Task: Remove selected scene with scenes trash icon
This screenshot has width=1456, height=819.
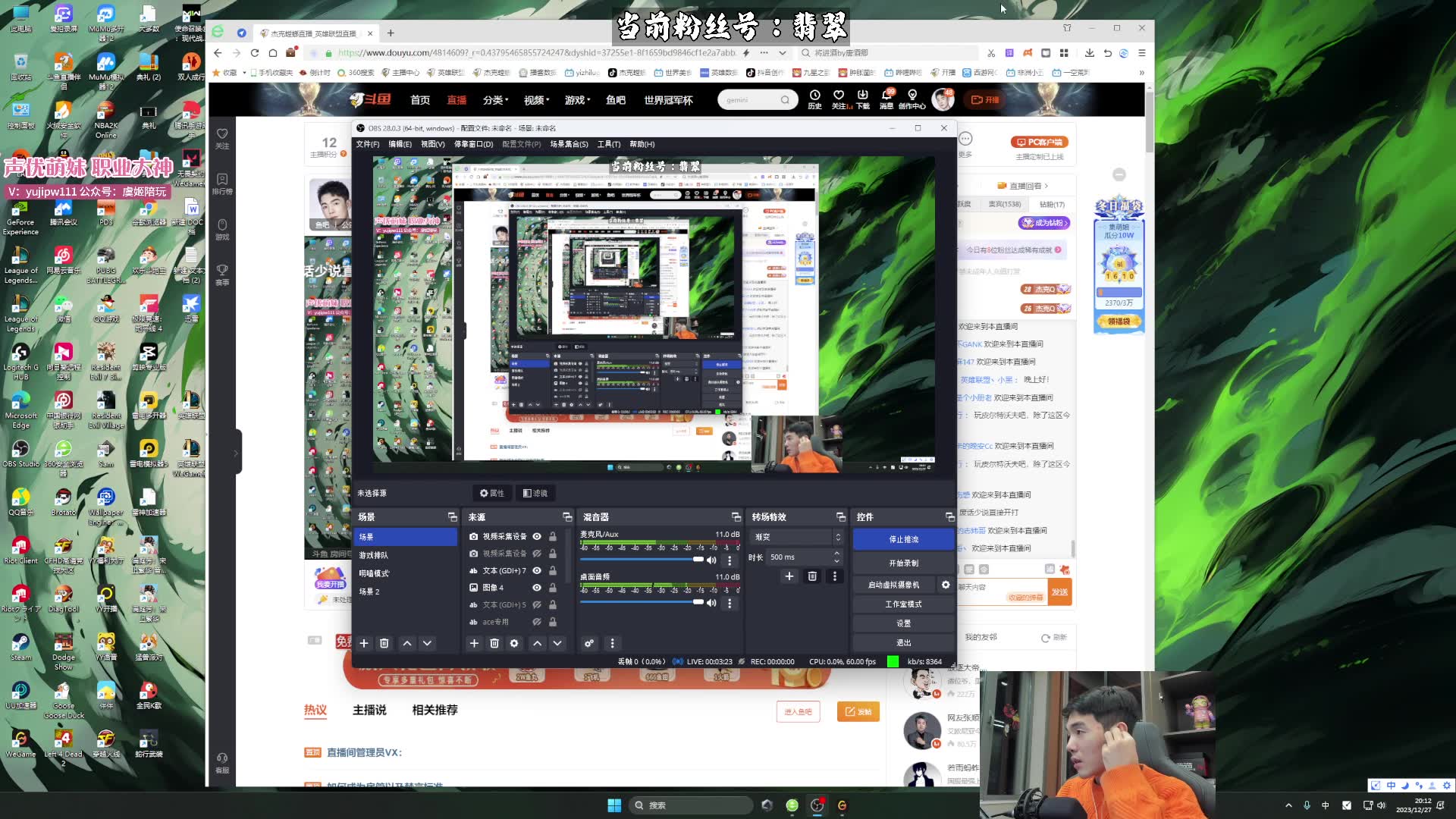Action: point(384,643)
